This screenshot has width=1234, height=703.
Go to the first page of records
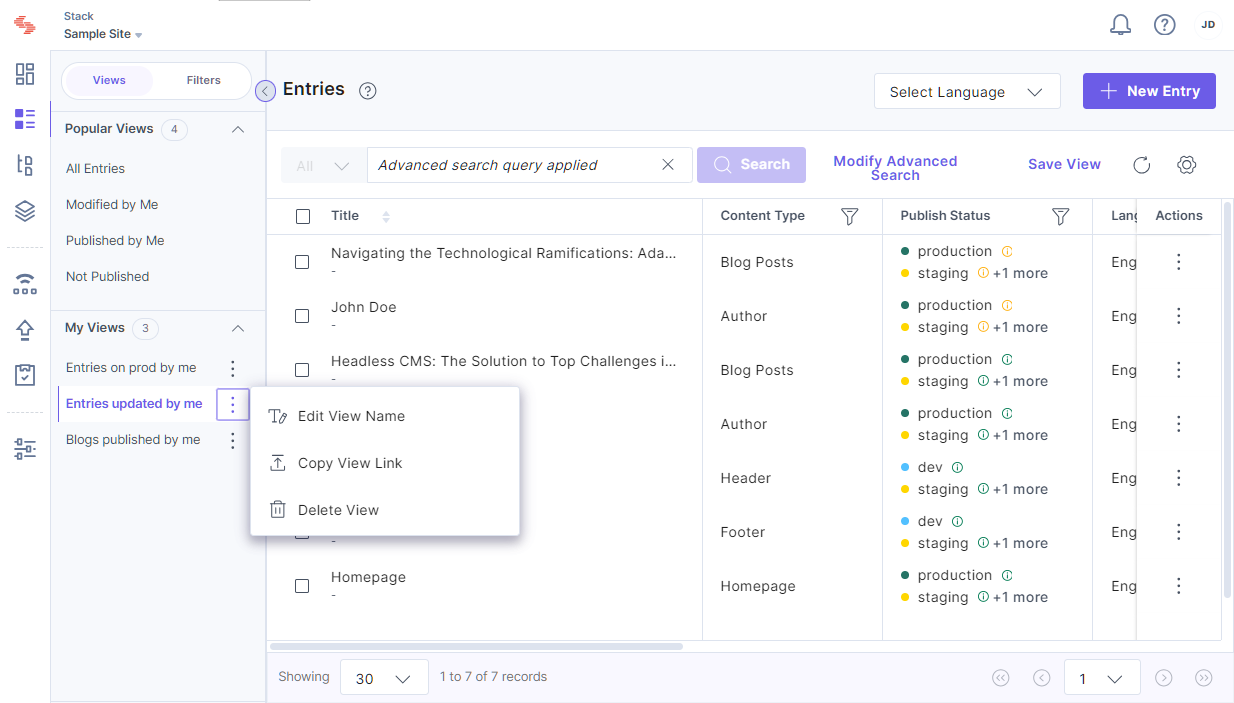1001,678
